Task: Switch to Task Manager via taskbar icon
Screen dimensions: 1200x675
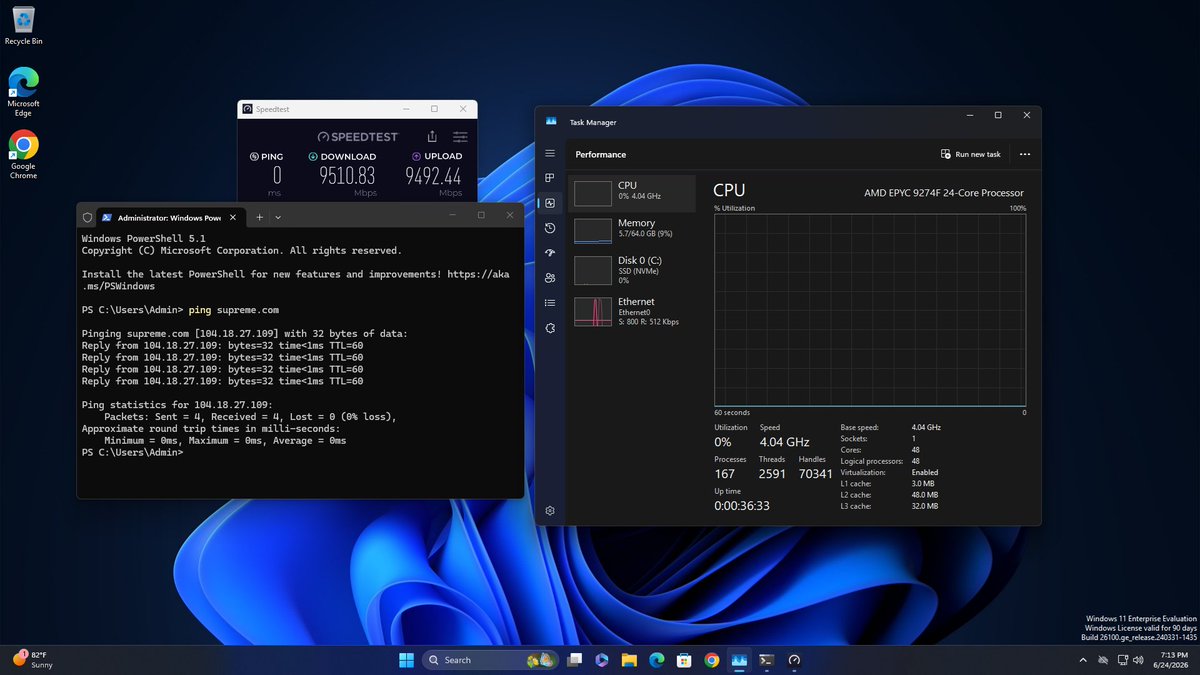Action: tap(739, 660)
